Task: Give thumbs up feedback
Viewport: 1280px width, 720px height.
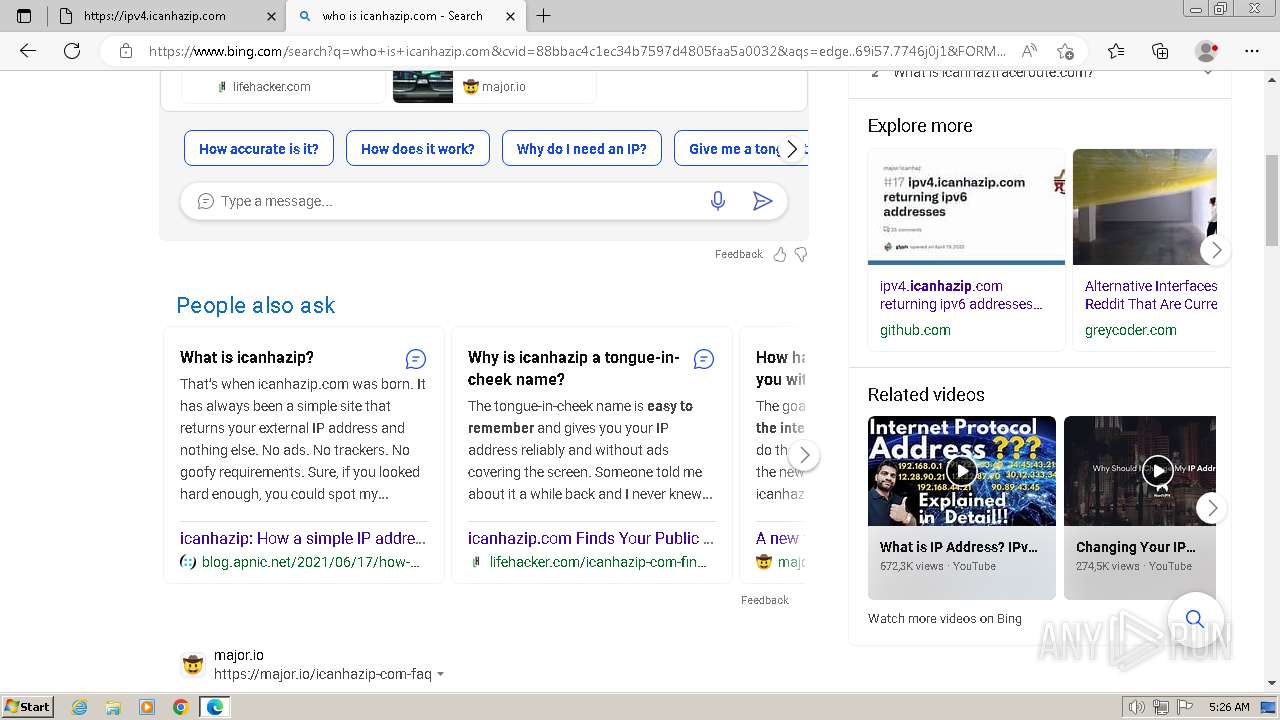Action: [x=780, y=254]
